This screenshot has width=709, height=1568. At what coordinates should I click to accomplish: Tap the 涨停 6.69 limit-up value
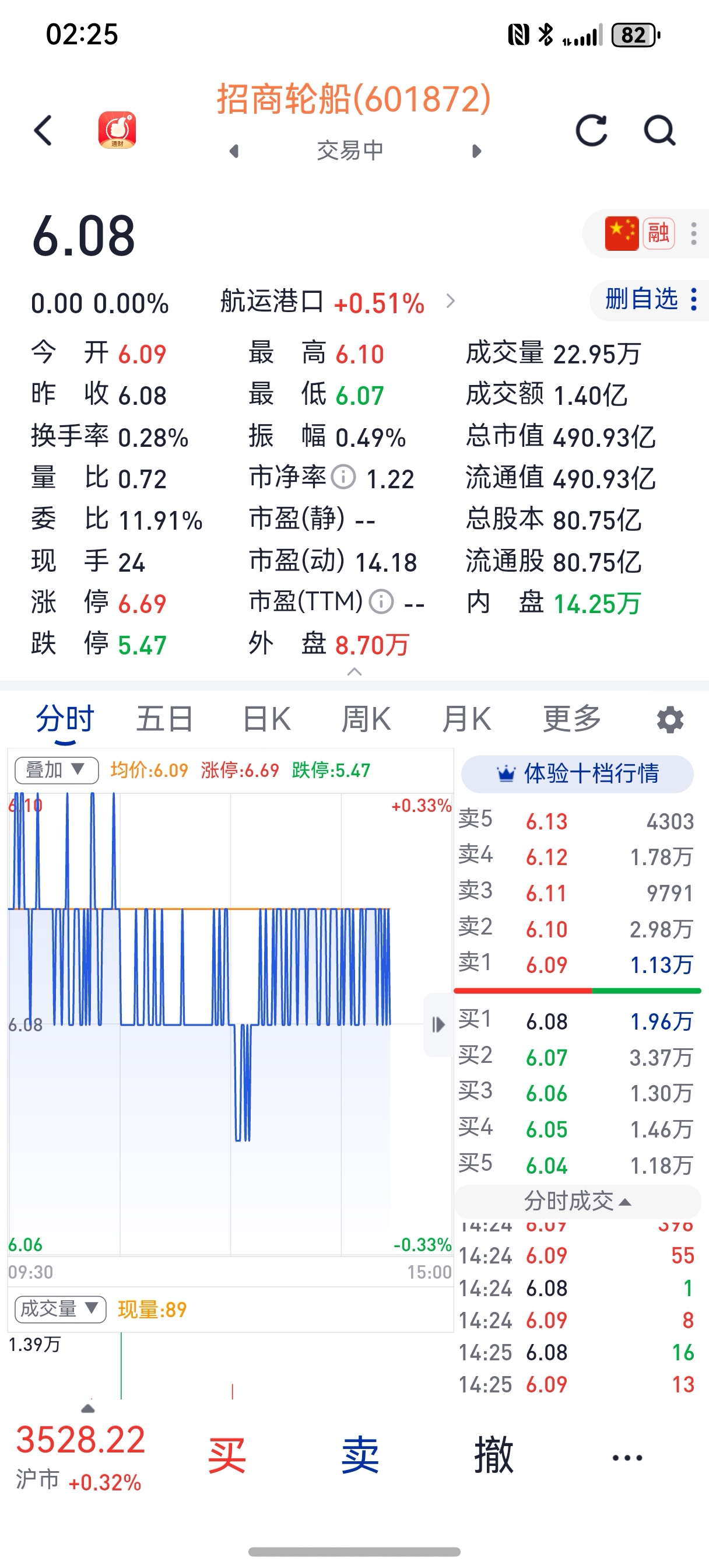point(142,604)
